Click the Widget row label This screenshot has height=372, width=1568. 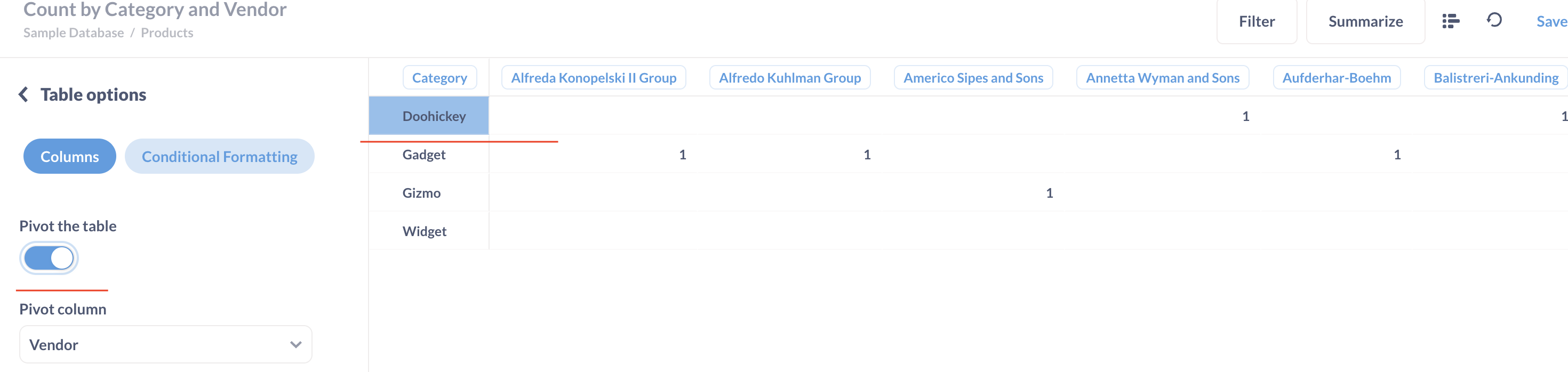424,230
